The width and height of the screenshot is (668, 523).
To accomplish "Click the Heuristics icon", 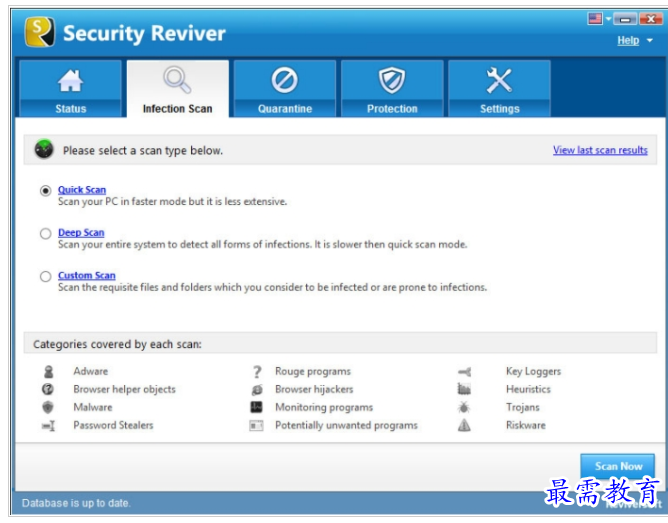I will [x=464, y=389].
